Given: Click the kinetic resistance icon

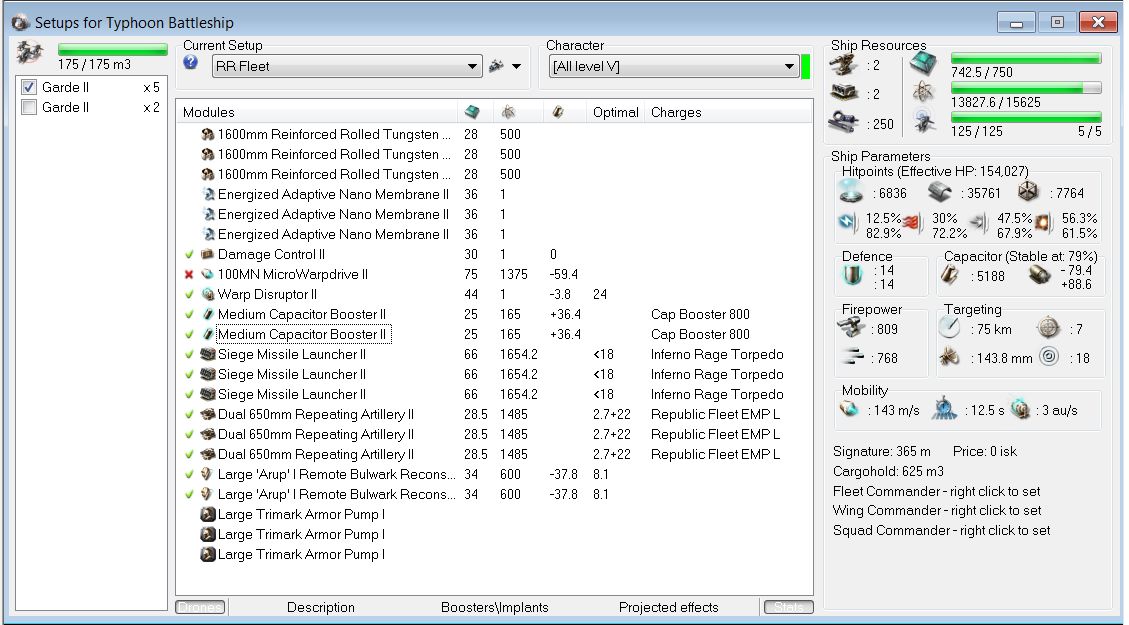Looking at the screenshot, I should point(979,224).
